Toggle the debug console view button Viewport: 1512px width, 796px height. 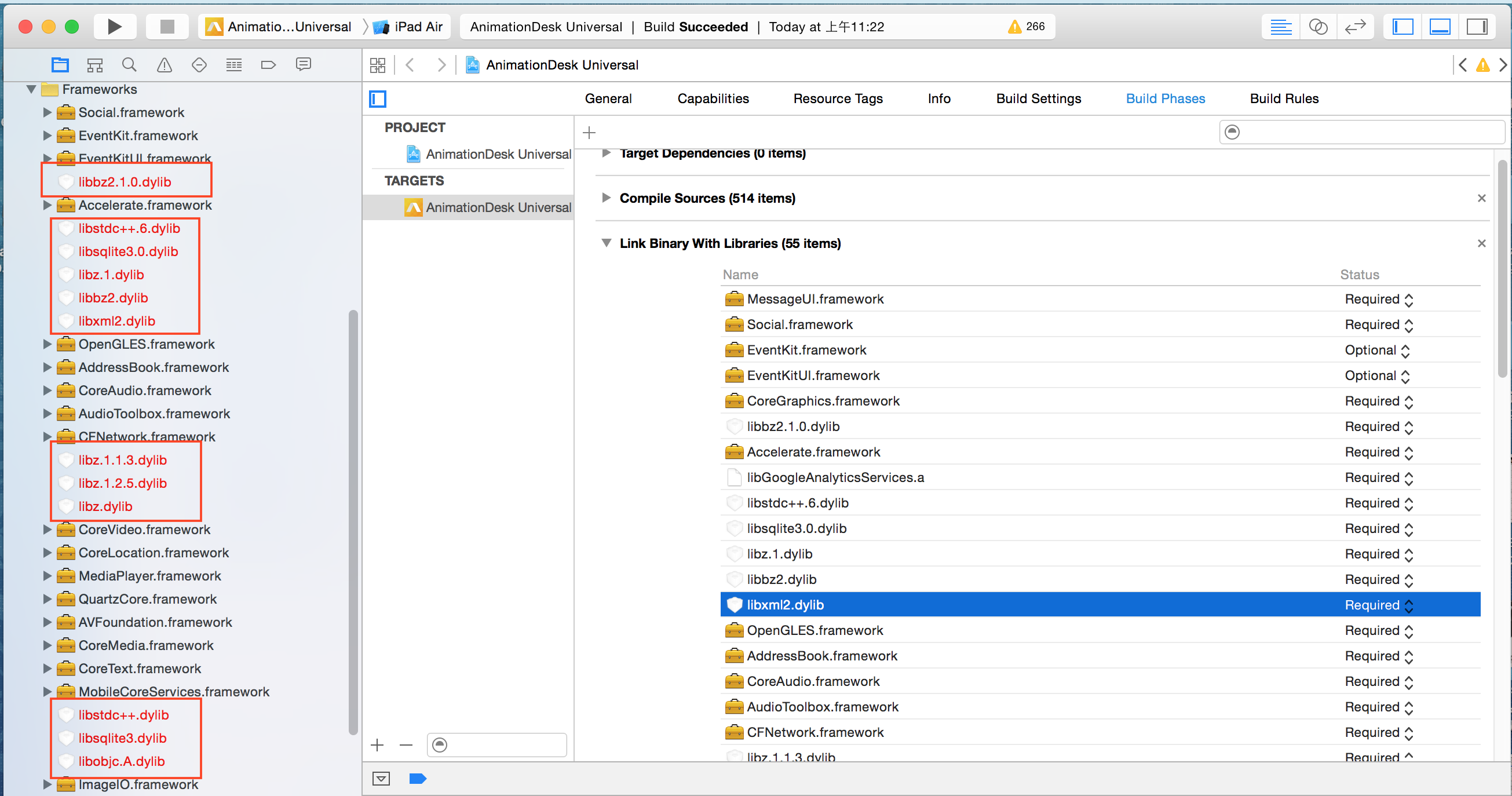[x=381, y=779]
